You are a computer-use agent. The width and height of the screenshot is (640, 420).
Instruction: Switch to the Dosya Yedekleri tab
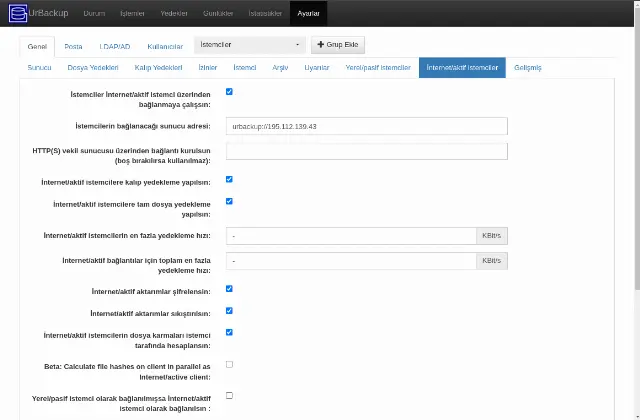(x=93, y=68)
